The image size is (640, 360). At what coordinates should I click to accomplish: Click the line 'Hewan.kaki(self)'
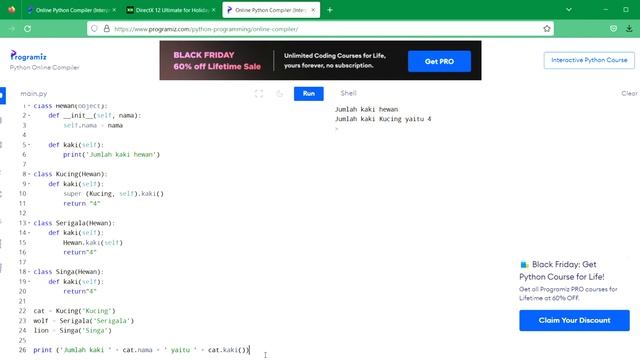[x=93, y=242]
